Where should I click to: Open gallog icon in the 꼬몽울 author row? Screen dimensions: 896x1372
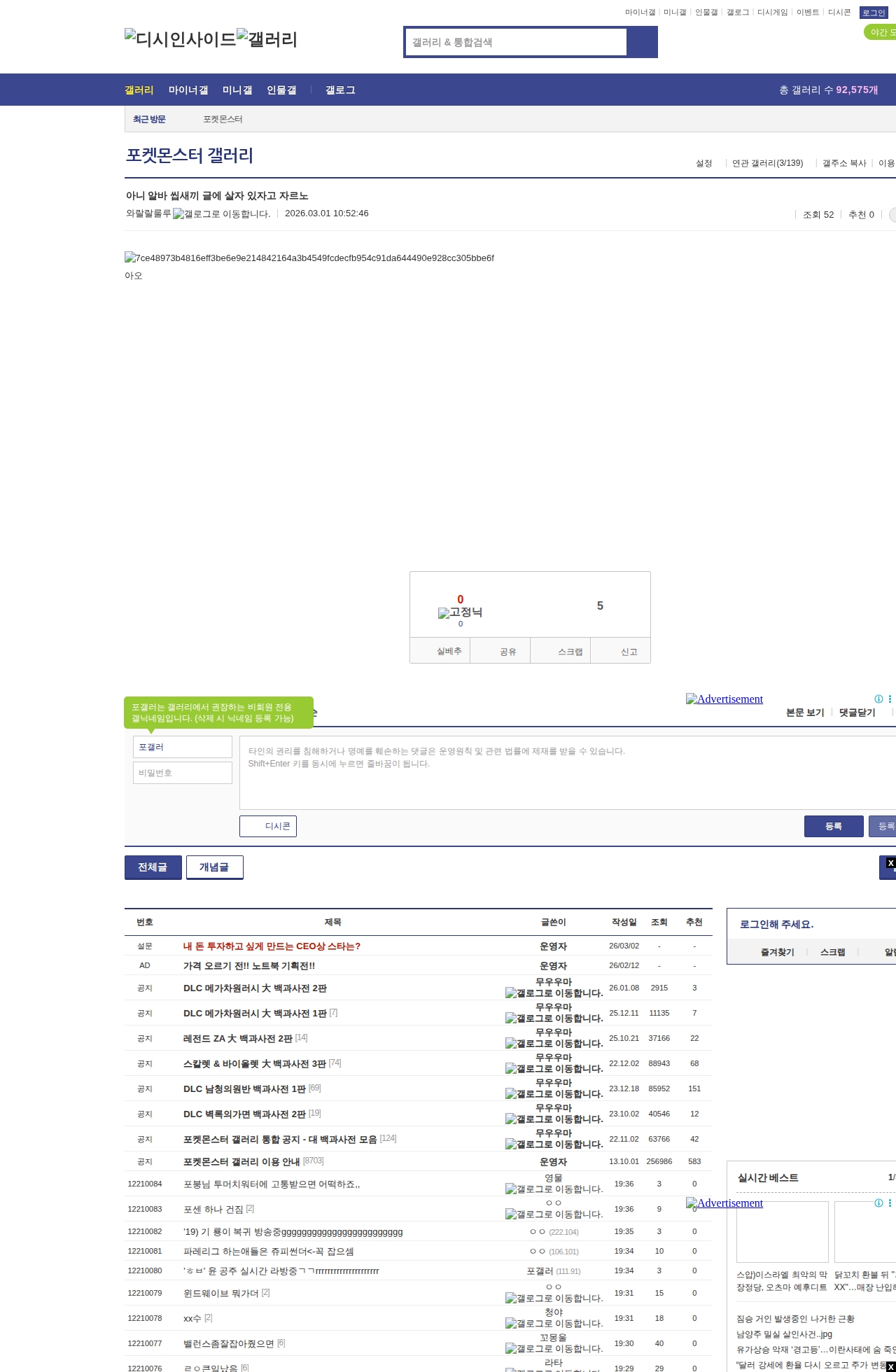[x=554, y=1349]
